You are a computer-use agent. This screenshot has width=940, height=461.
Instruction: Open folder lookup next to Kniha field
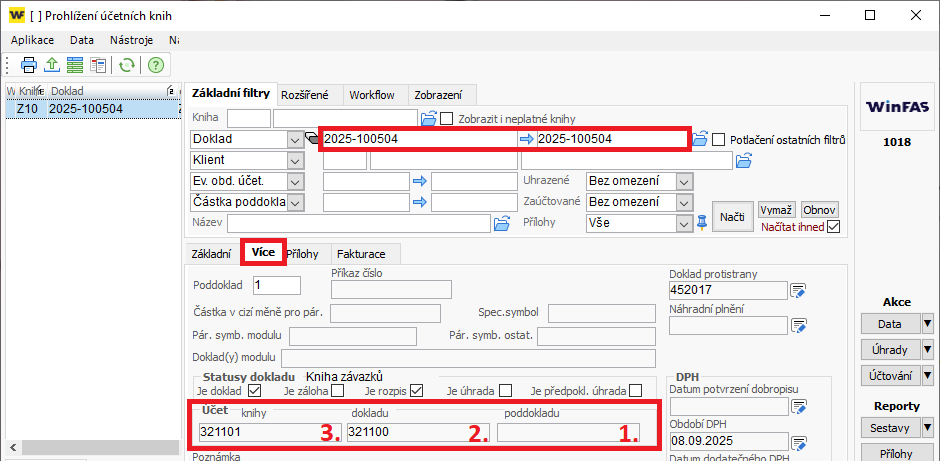(x=429, y=118)
